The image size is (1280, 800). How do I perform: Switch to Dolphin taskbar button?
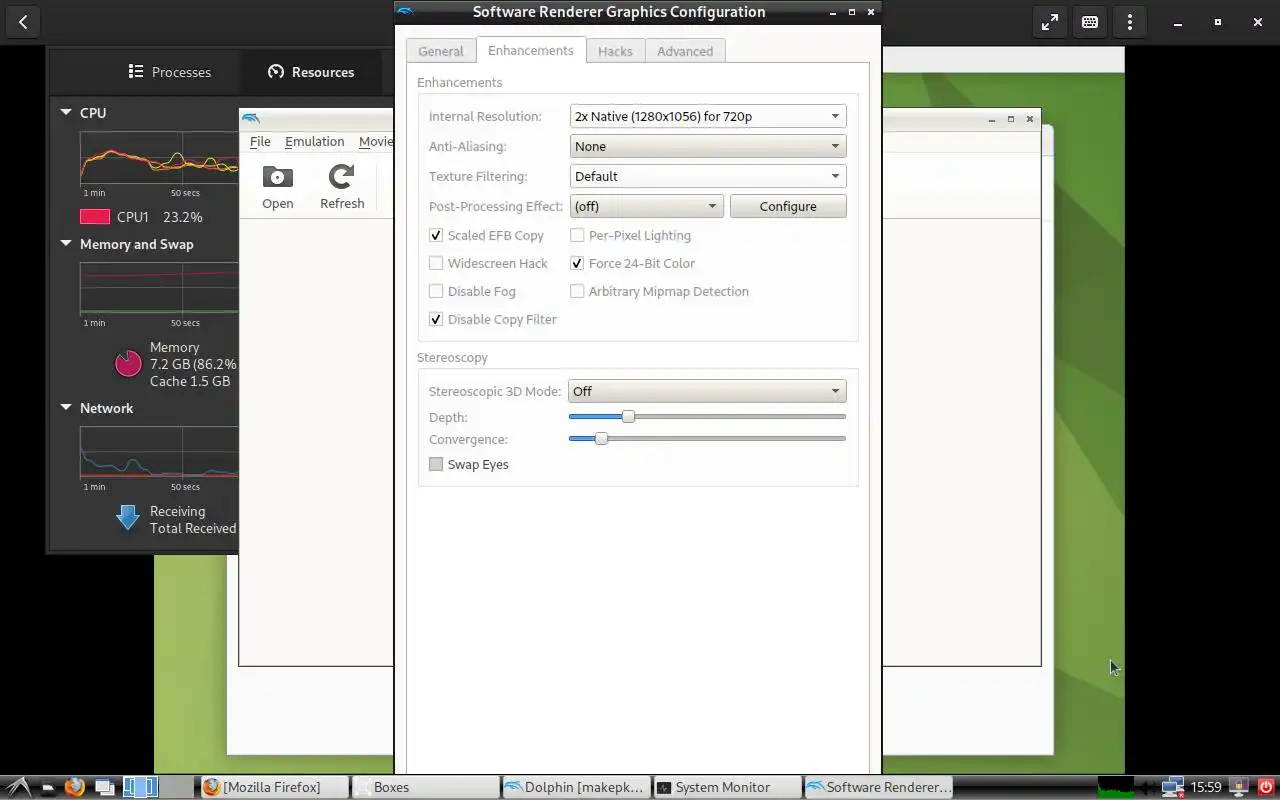click(x=576, y=787)
